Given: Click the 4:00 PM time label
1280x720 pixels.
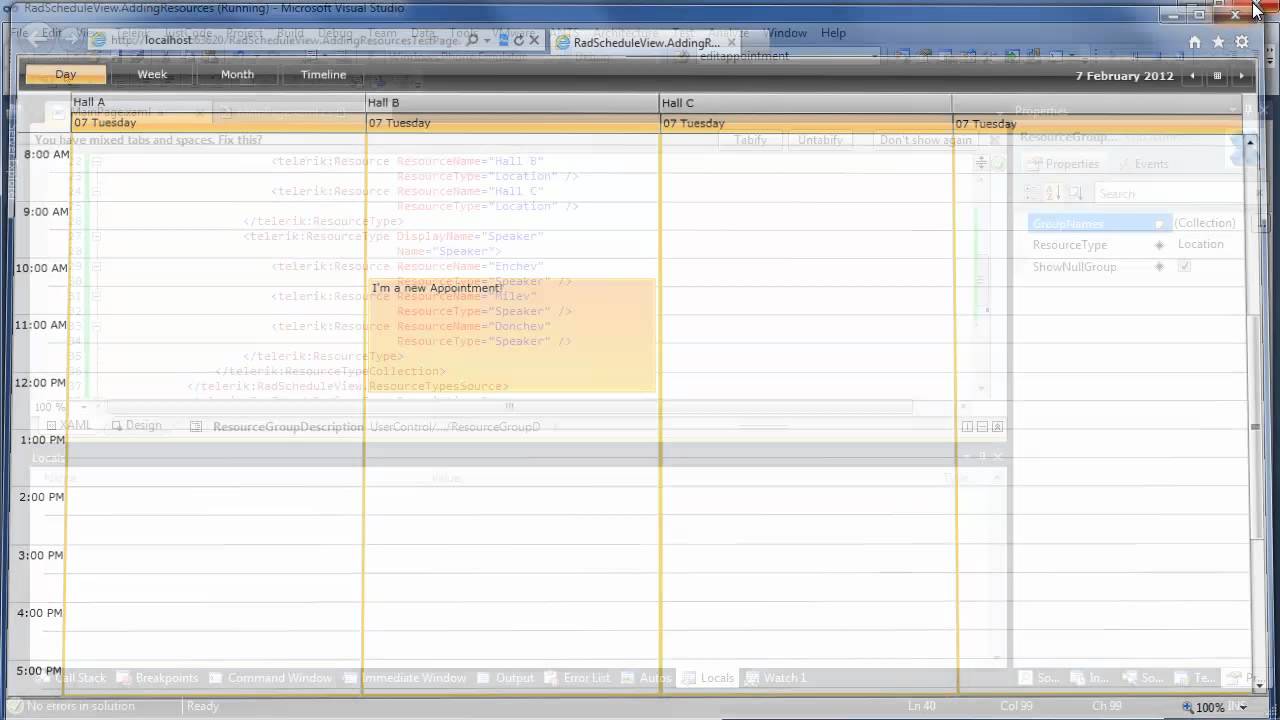Looking at the screenshot, I should [42, 612].
